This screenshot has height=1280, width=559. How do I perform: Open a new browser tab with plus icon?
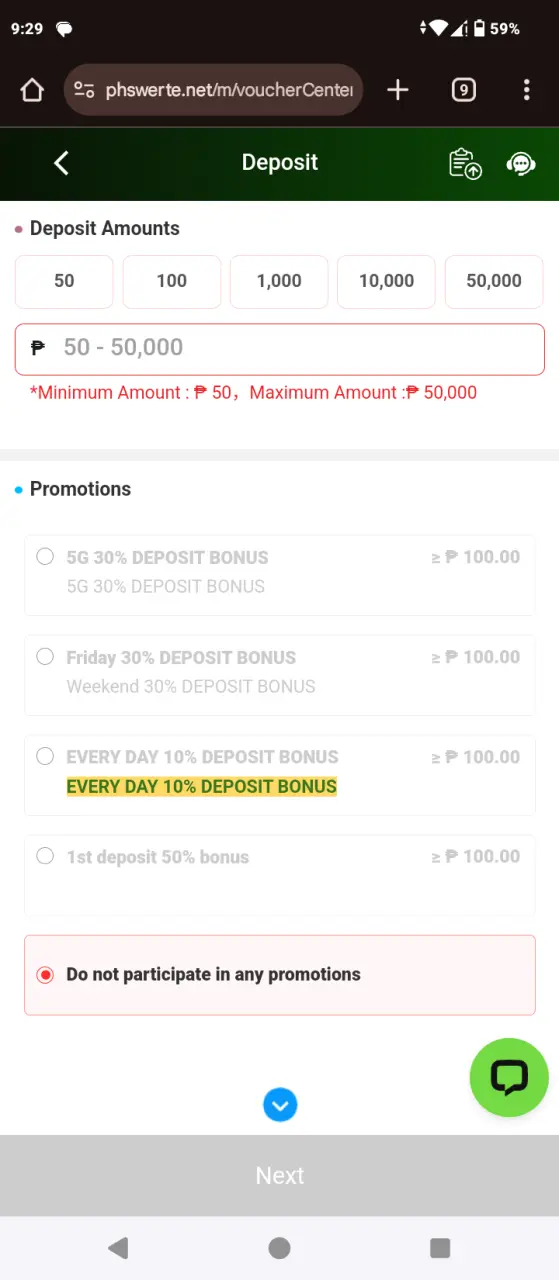pyautogui.click(x=398, y=90)
